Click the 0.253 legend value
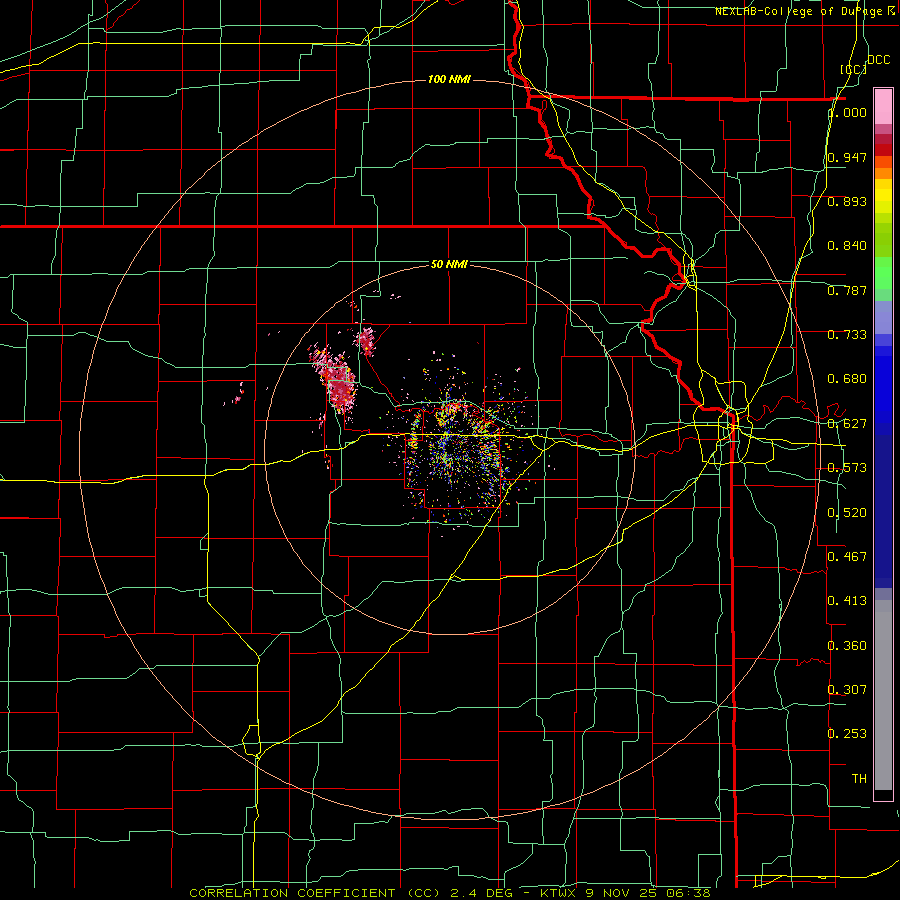 coord(847,734)
